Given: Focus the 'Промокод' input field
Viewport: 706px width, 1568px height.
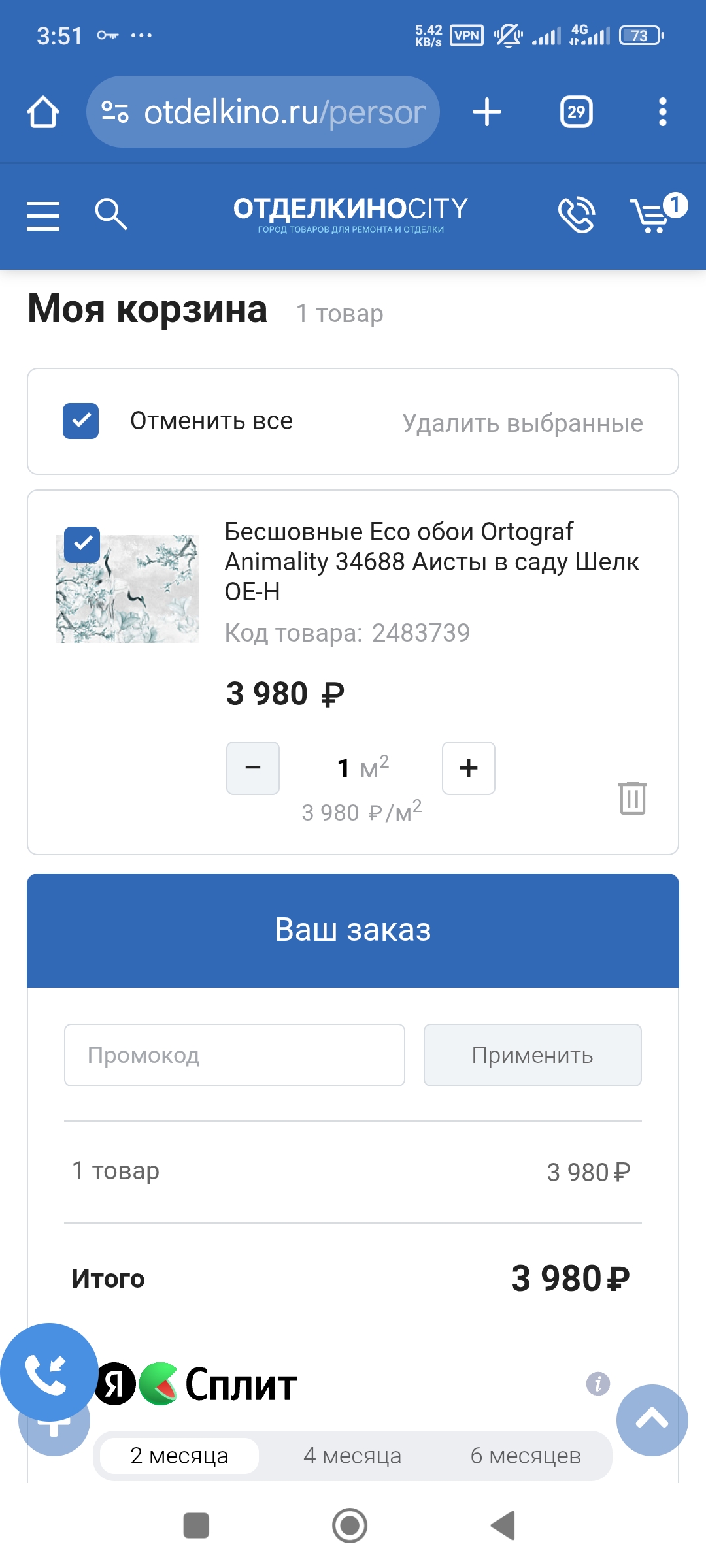Looking at the screenshot, I should [235, 1055].
